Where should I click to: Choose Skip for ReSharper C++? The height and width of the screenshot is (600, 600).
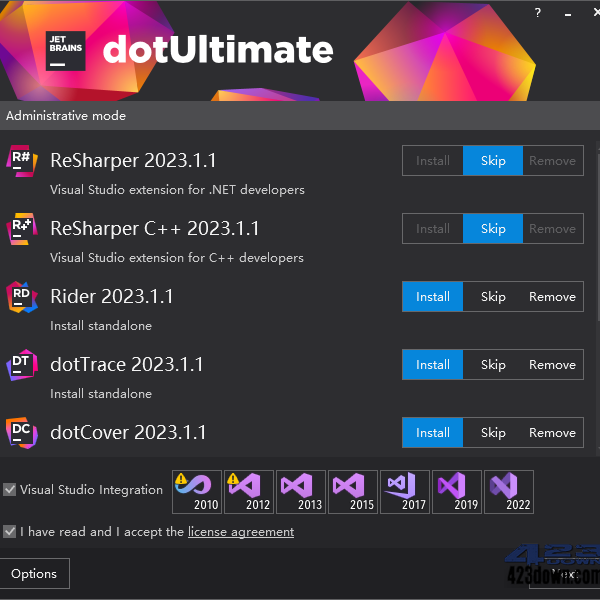[x=493, y=229]
